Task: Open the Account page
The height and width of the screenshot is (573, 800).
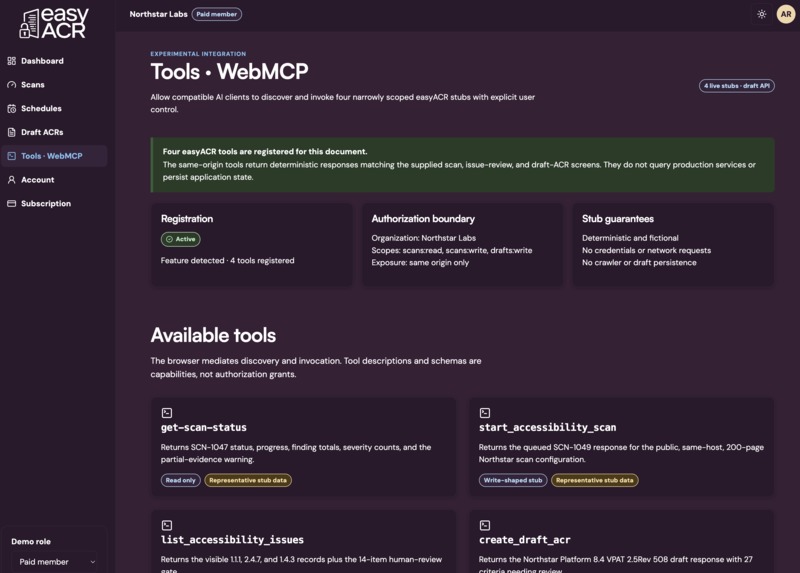Action: (54, 180)
